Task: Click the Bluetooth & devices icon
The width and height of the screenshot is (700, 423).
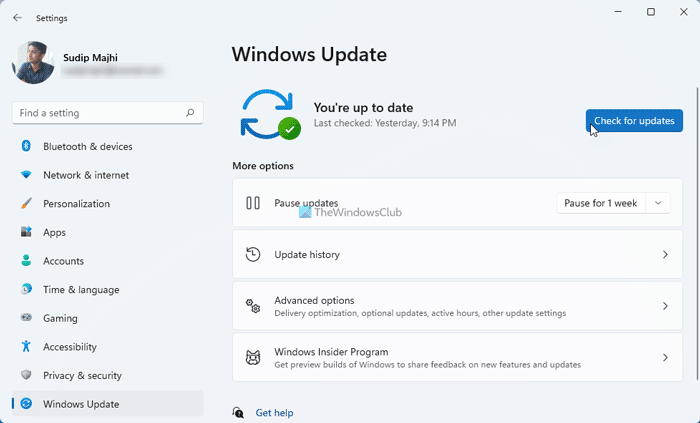Action: (26, 146)
